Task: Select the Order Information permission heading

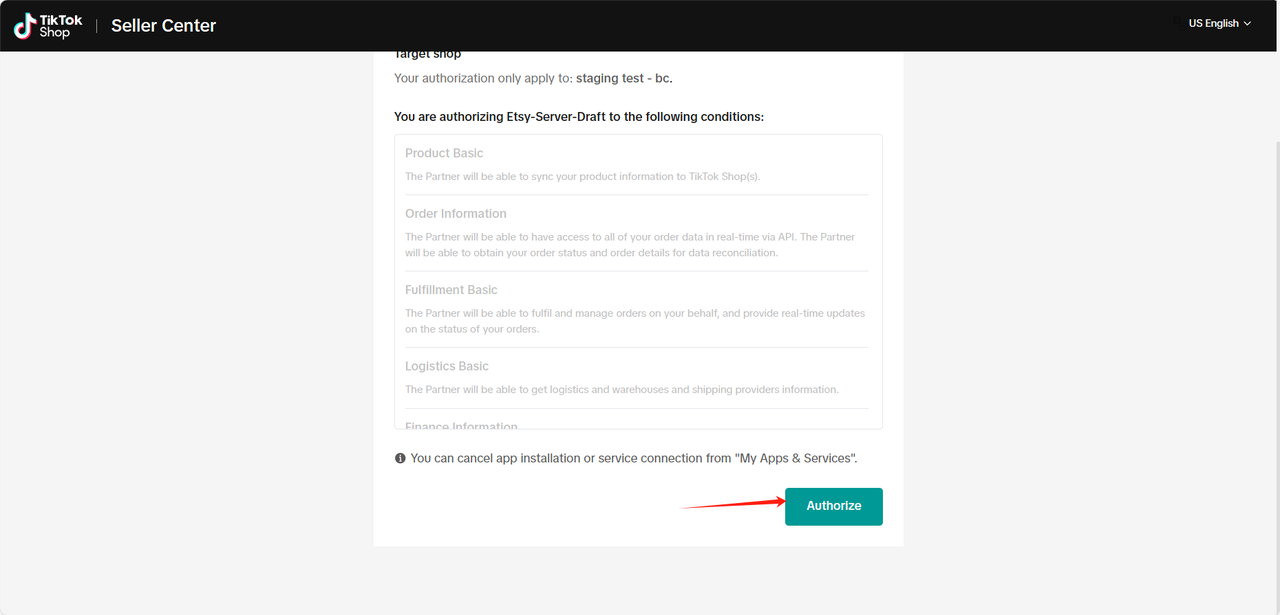Action: click(456, 213)
